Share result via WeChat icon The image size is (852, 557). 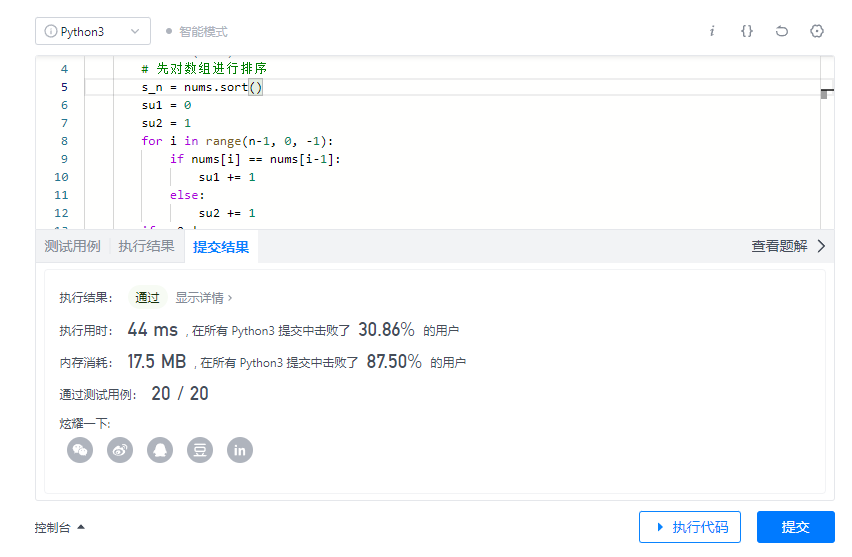80,450
